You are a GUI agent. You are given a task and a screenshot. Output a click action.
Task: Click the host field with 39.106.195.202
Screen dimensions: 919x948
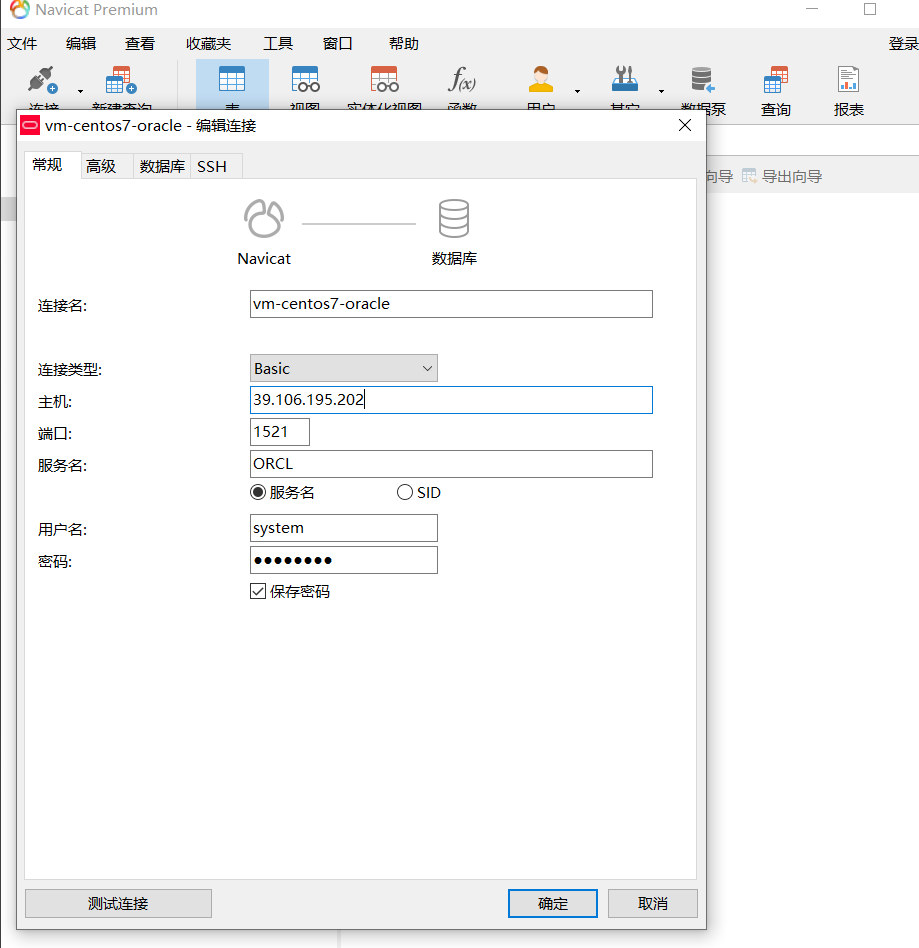click(x=451, y=400)
